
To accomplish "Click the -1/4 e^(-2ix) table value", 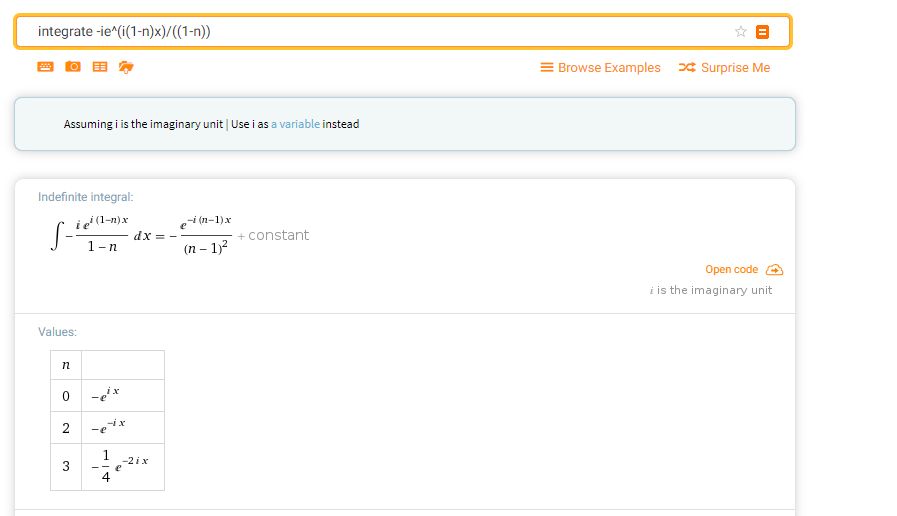I will [120, 466].
